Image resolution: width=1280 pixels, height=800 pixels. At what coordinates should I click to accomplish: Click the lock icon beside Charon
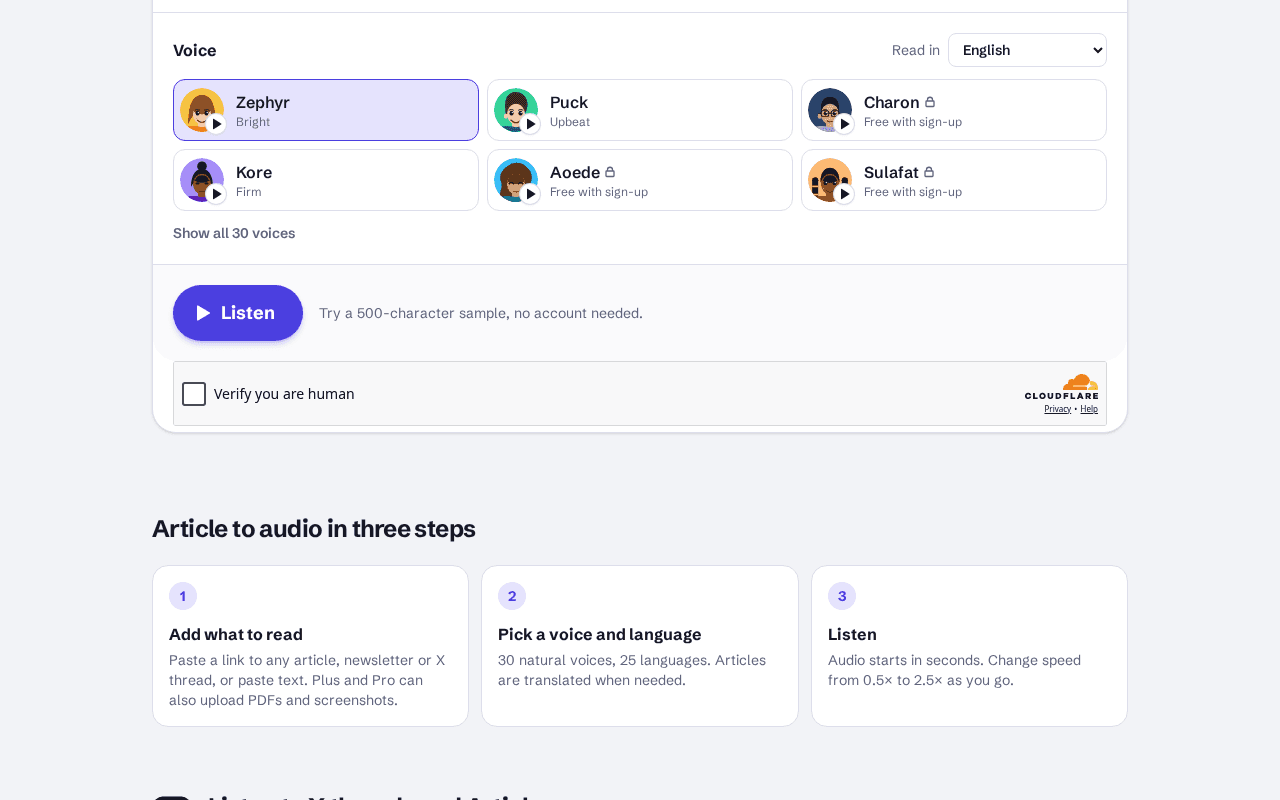pos(930,102)
